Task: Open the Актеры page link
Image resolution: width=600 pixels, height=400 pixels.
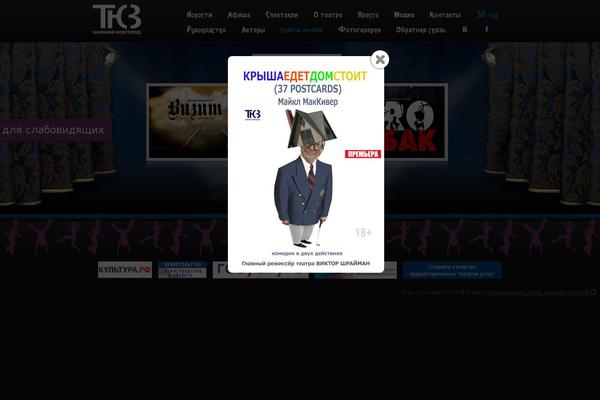Action: pyautogui.click(x=253, y=30)
